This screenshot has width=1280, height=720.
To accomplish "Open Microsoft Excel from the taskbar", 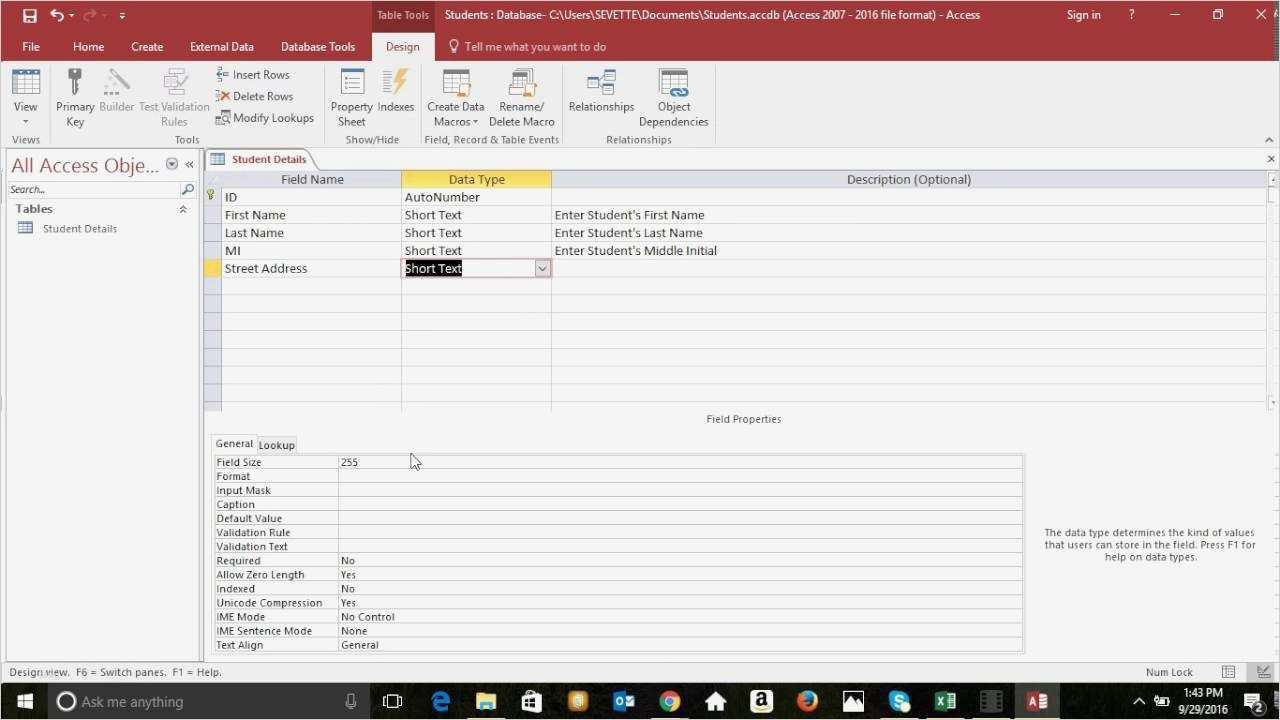I will click(945, 701).
